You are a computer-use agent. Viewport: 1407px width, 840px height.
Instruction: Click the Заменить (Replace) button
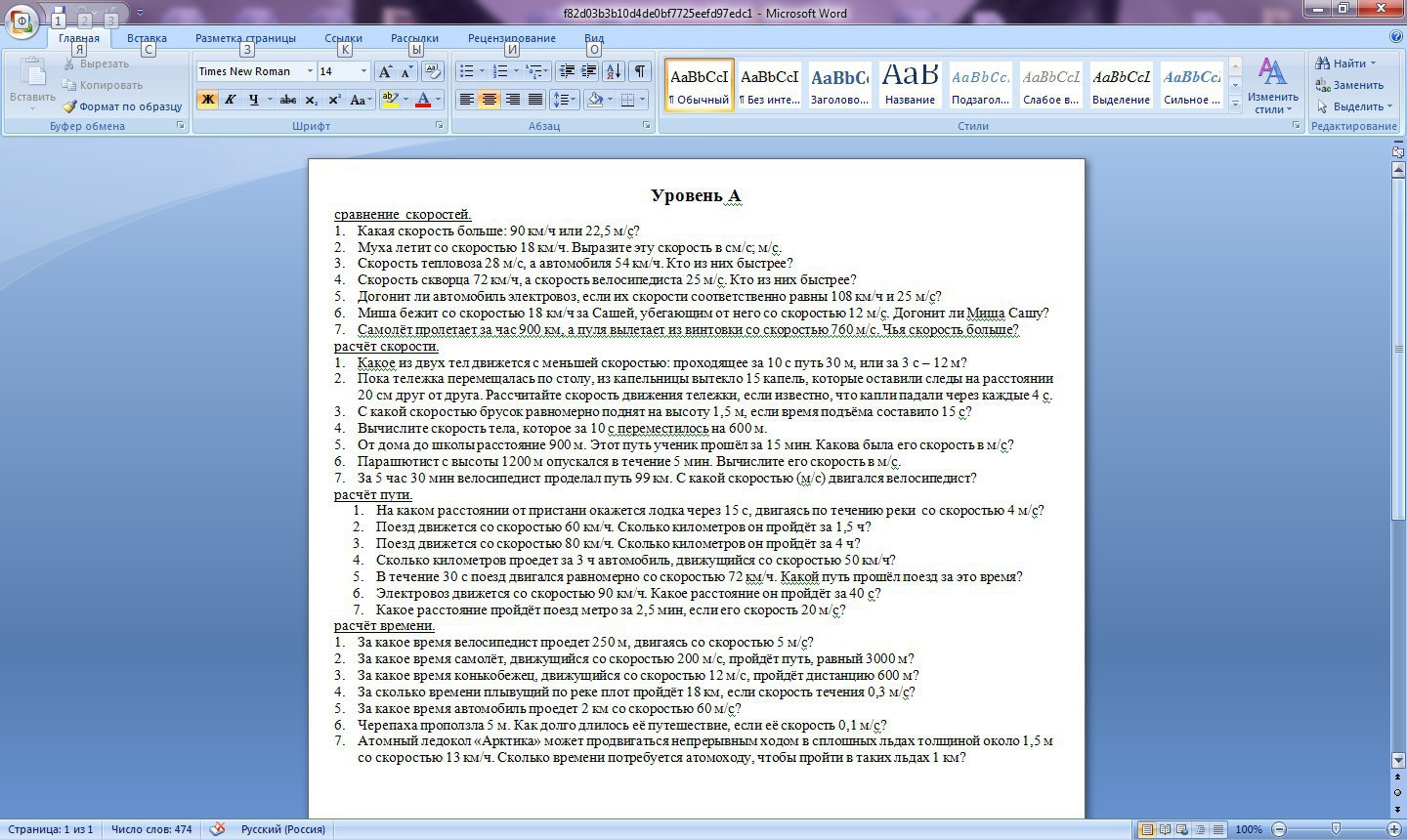1350,85
